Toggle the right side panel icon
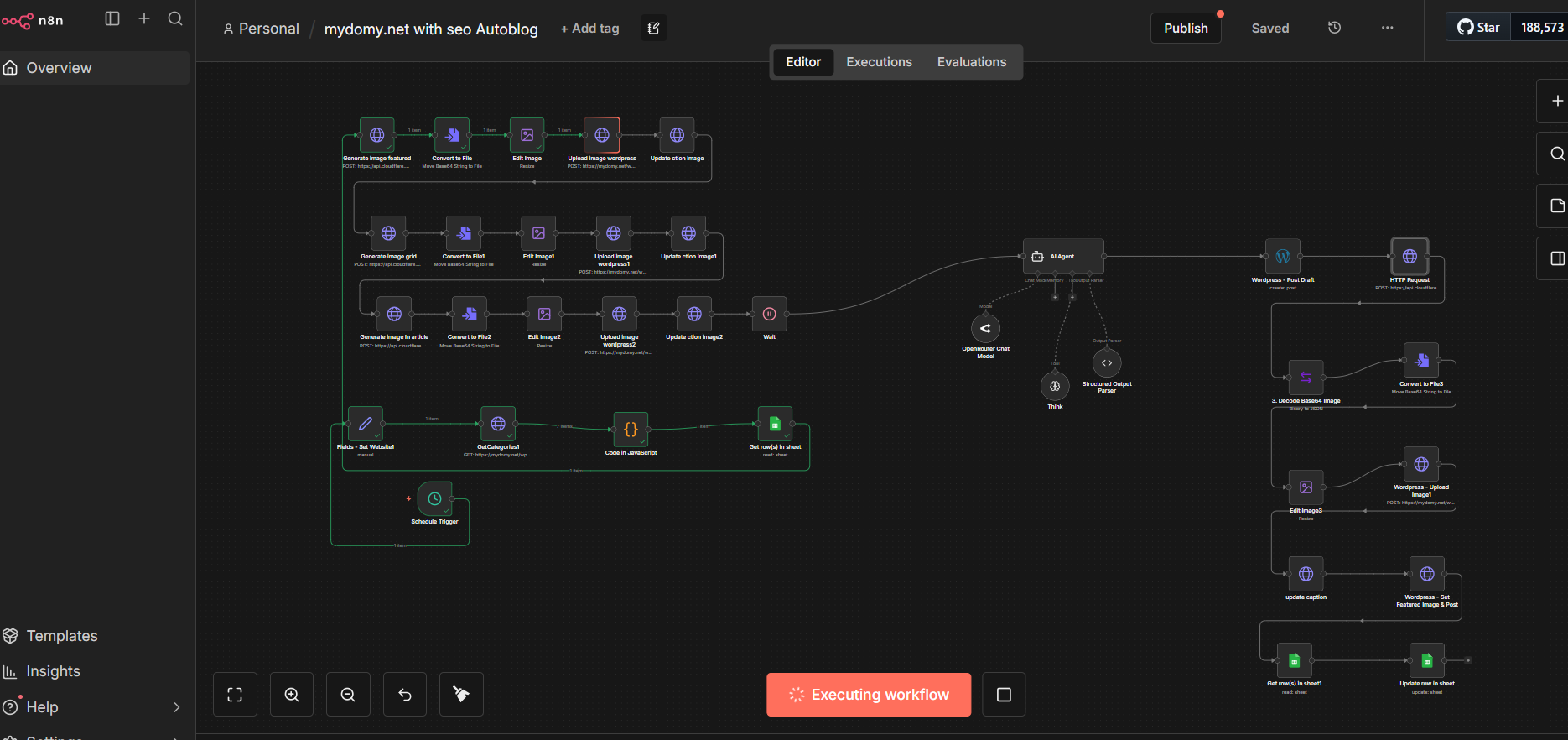This screenshot has height=740, width=1568. (x=1557, y=258)
